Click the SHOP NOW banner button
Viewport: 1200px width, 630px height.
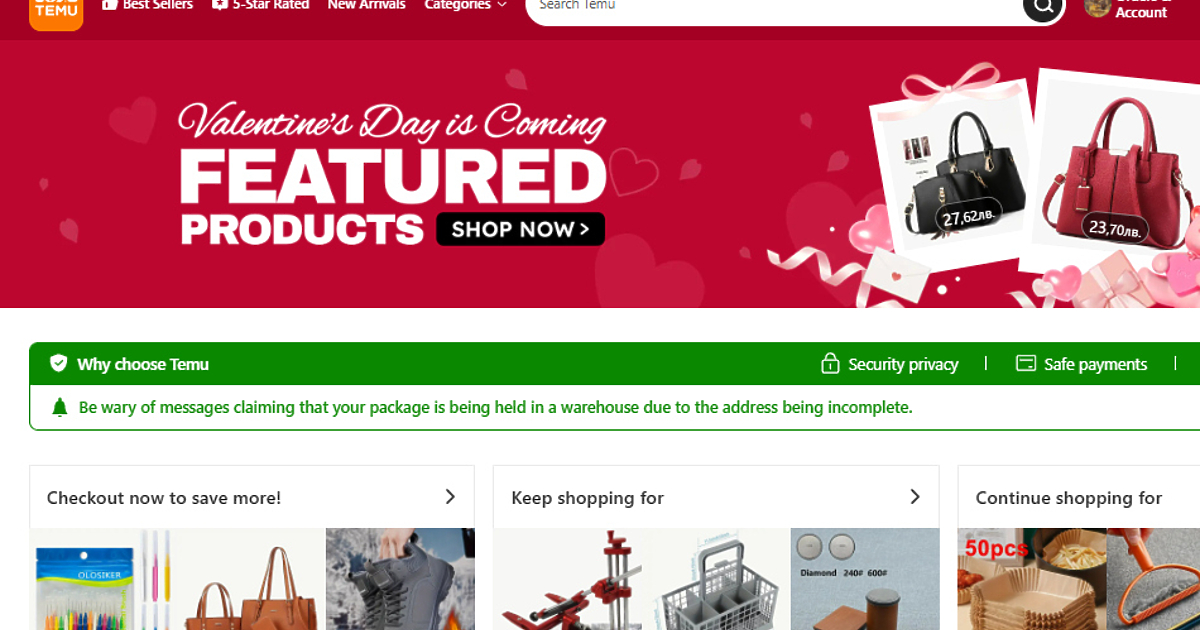pyautogui.click(x=520, y=229)
